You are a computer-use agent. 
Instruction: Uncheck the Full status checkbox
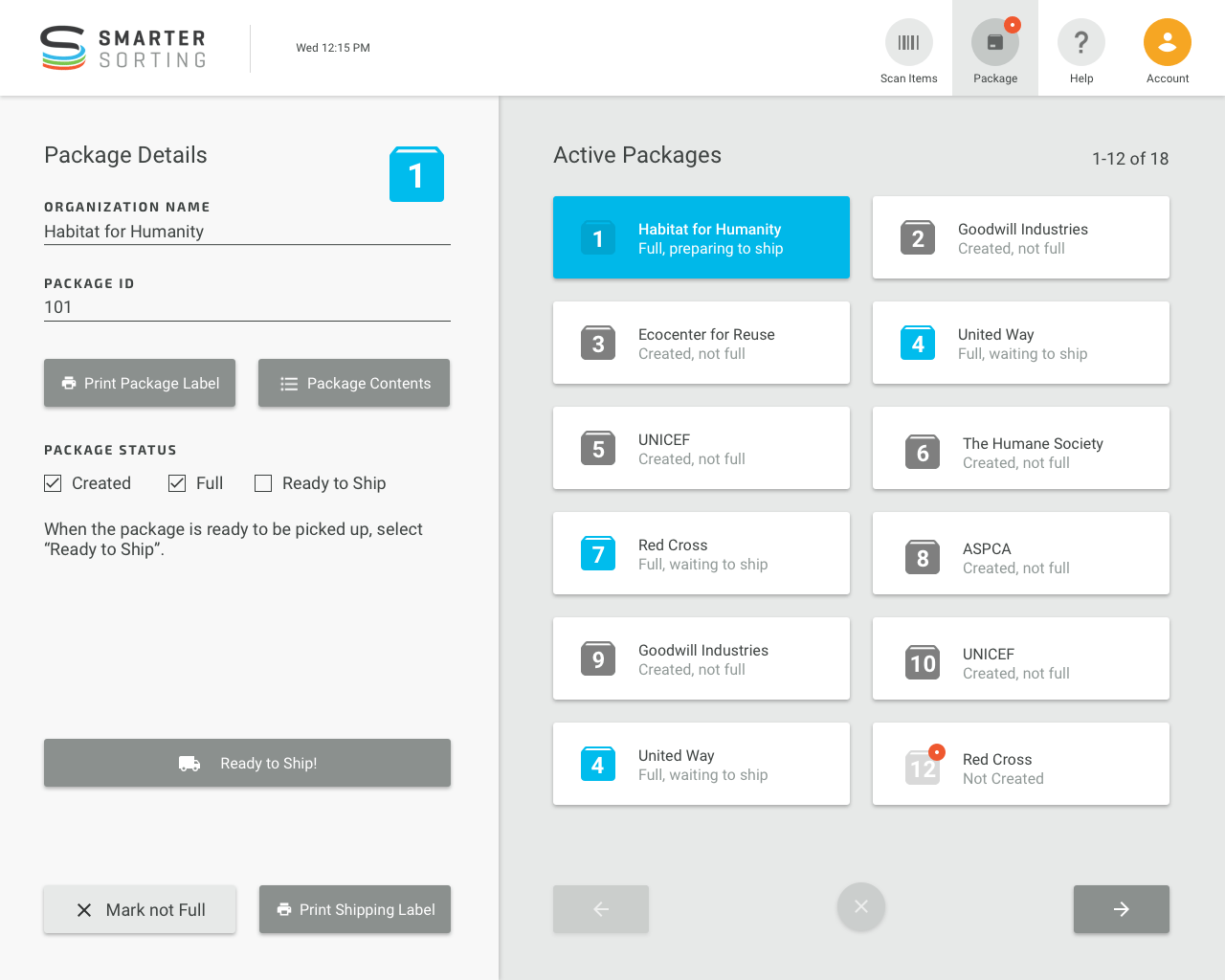tap(177, 483)
